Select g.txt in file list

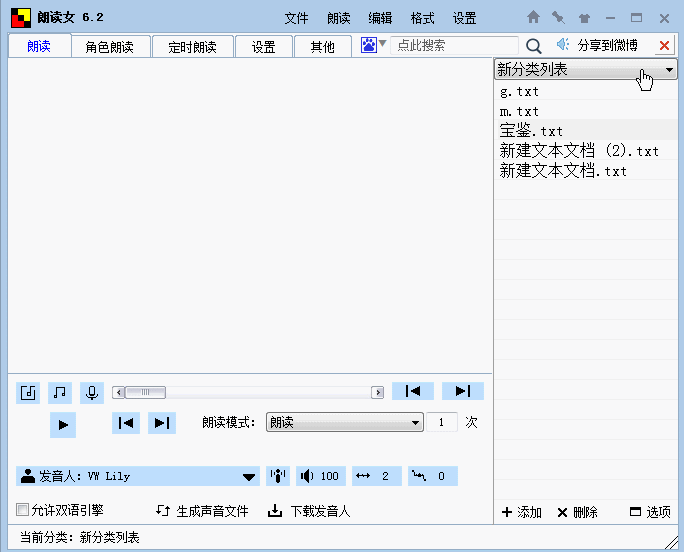586,92
